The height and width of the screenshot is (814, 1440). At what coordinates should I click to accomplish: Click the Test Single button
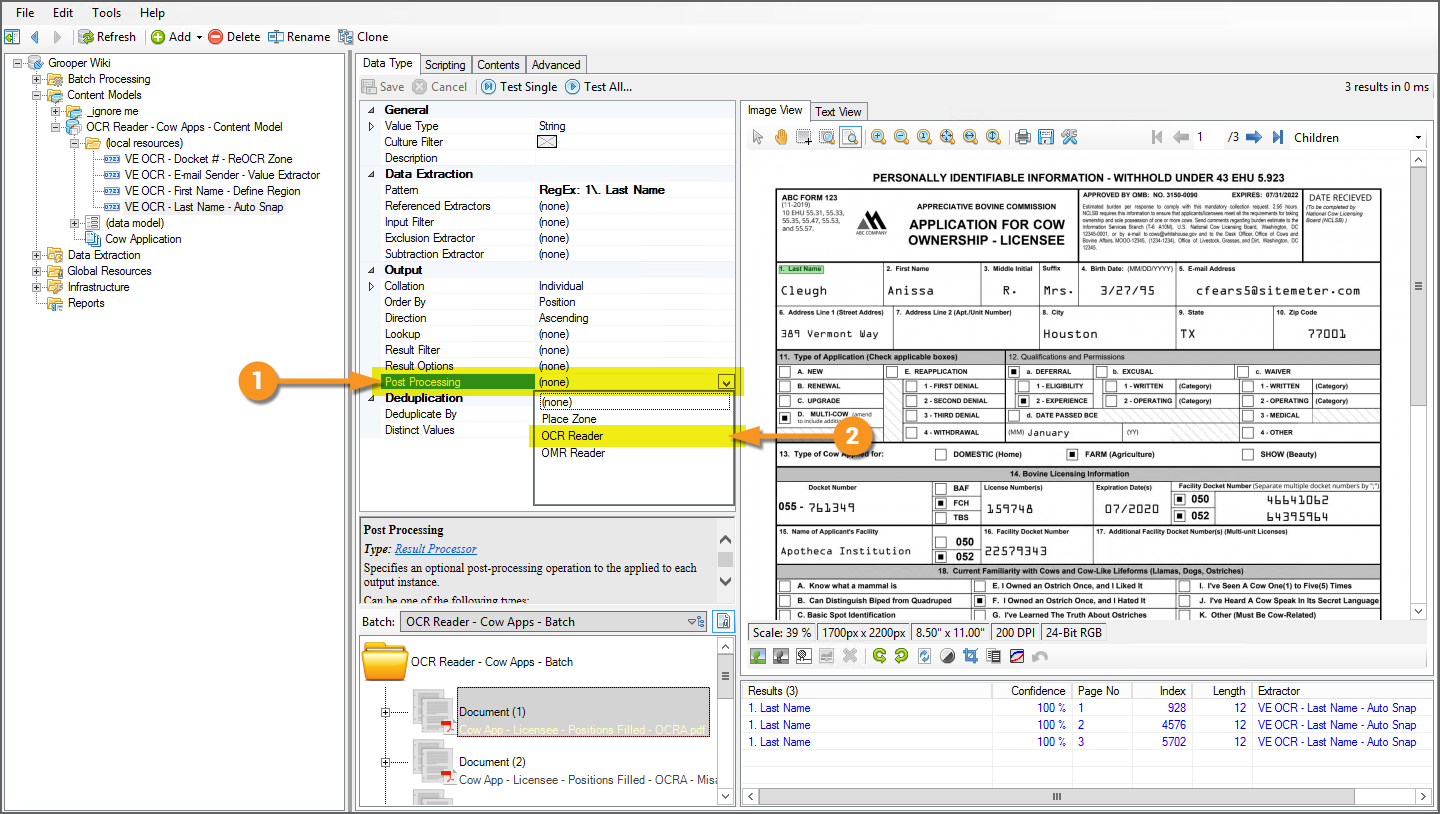pyautogui.click(x=519, y=87)
